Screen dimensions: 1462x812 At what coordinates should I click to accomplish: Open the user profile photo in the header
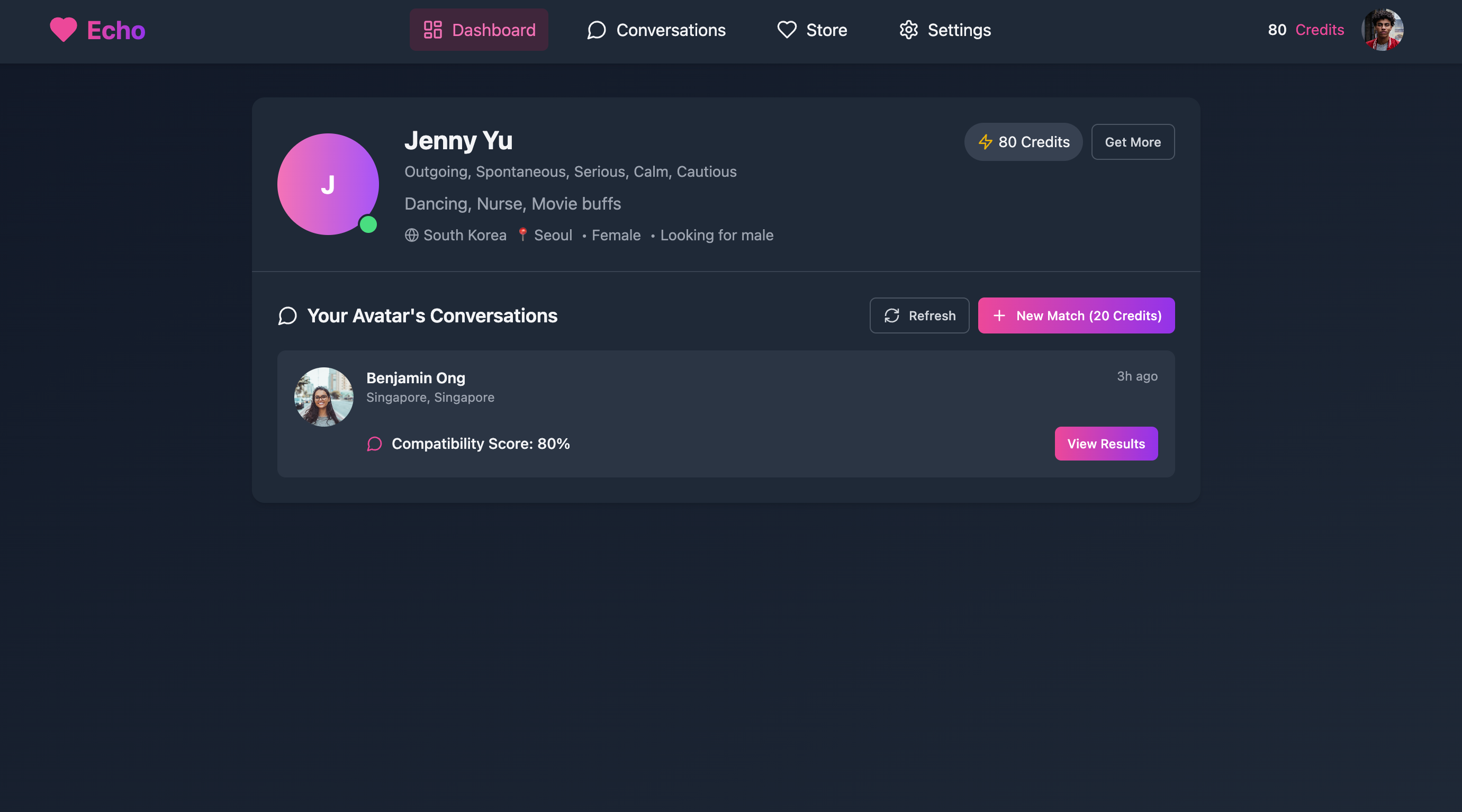[1382, 30]
